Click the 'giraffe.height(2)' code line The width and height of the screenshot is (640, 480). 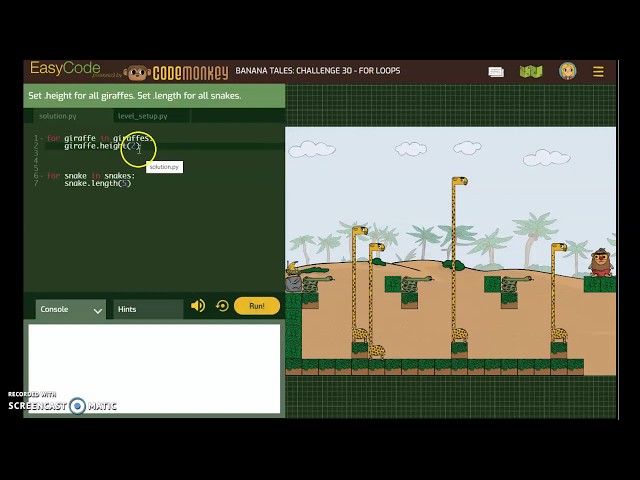pos(102,146)
